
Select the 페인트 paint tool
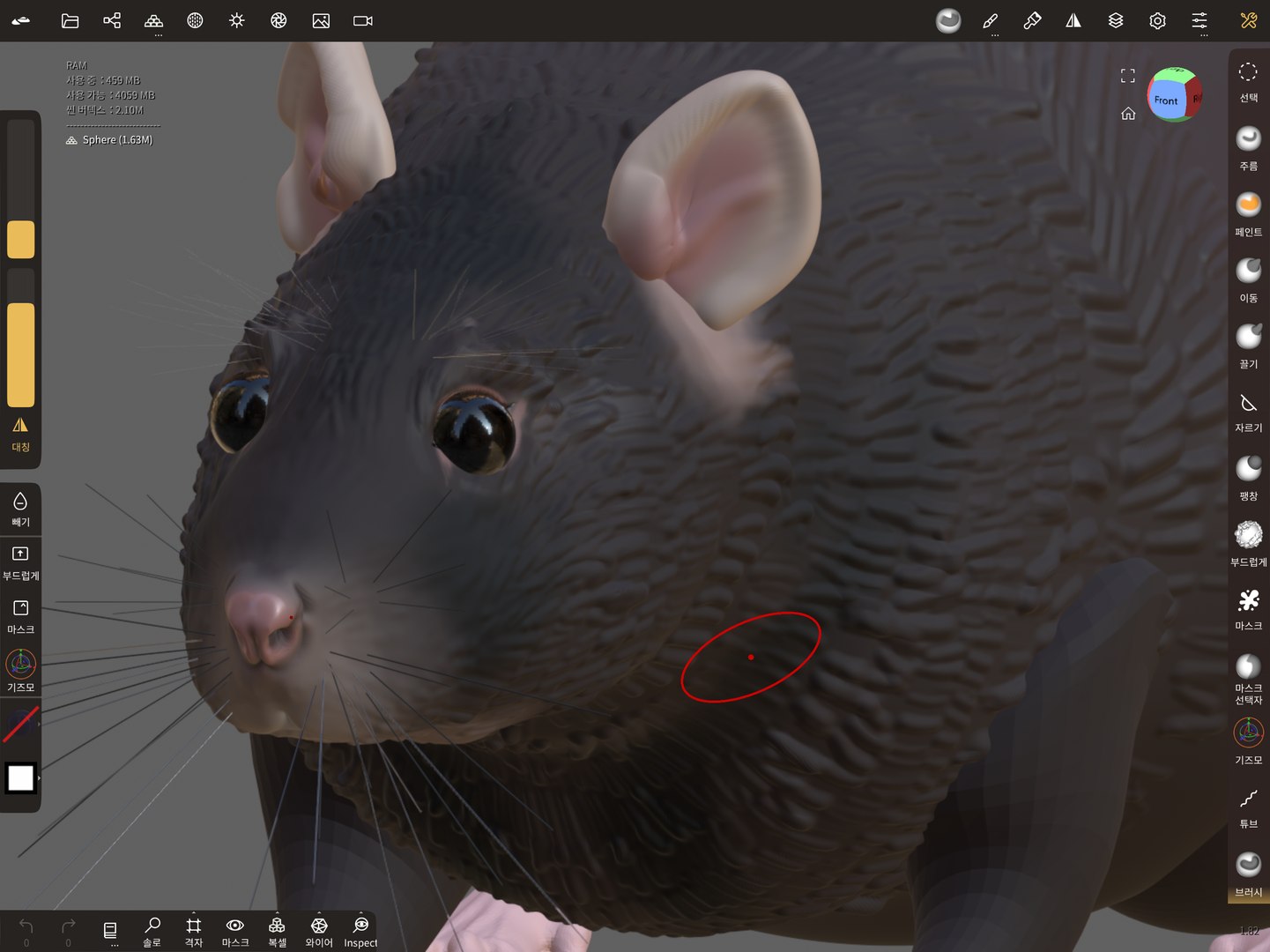[x=1249, y=214]
